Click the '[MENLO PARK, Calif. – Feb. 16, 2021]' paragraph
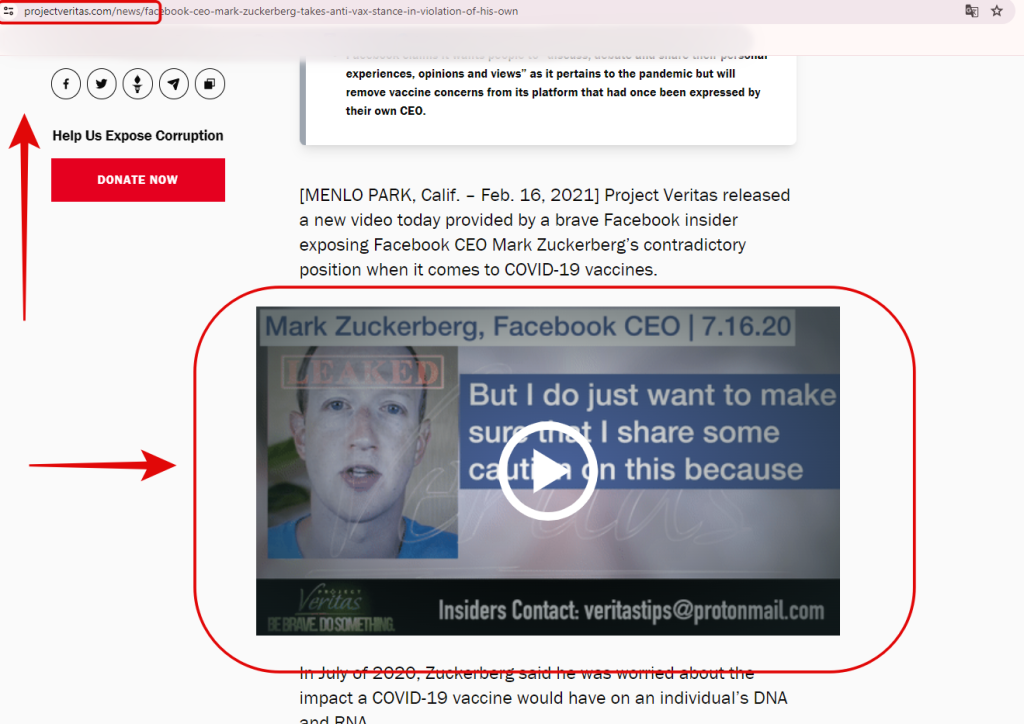The image size is (1024, 724). (x=545, y=232)
